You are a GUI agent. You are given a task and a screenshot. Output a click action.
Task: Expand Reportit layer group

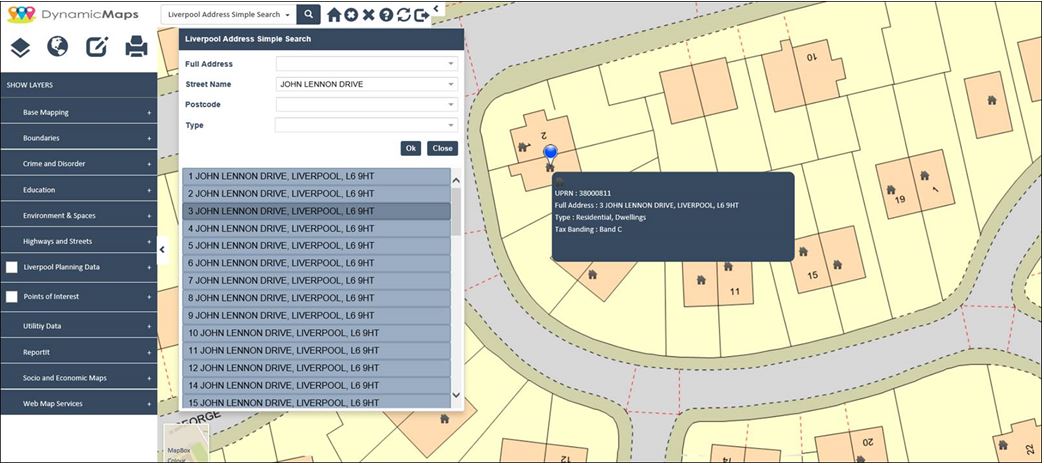(x=79, y=352)
